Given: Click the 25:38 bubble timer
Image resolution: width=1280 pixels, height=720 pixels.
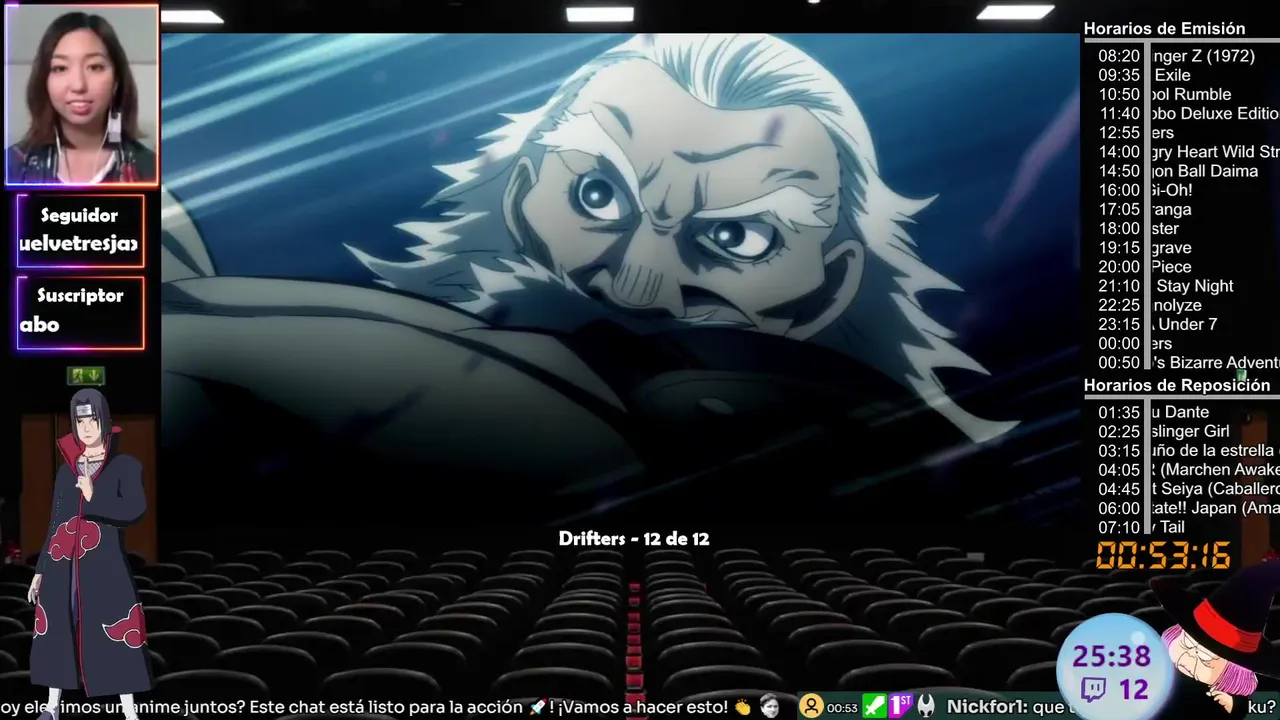Looking at the screenshot, I should (x=1111, y=657).
